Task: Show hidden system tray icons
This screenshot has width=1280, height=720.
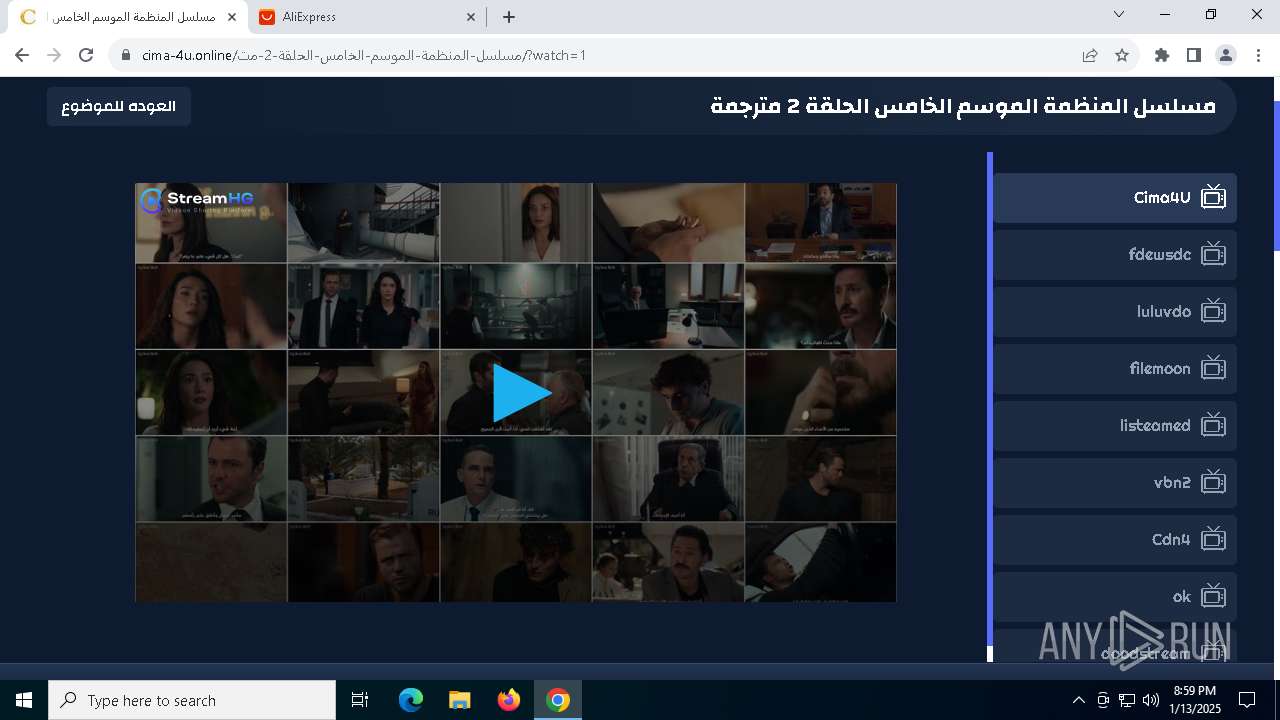Action: point(1078,700)
